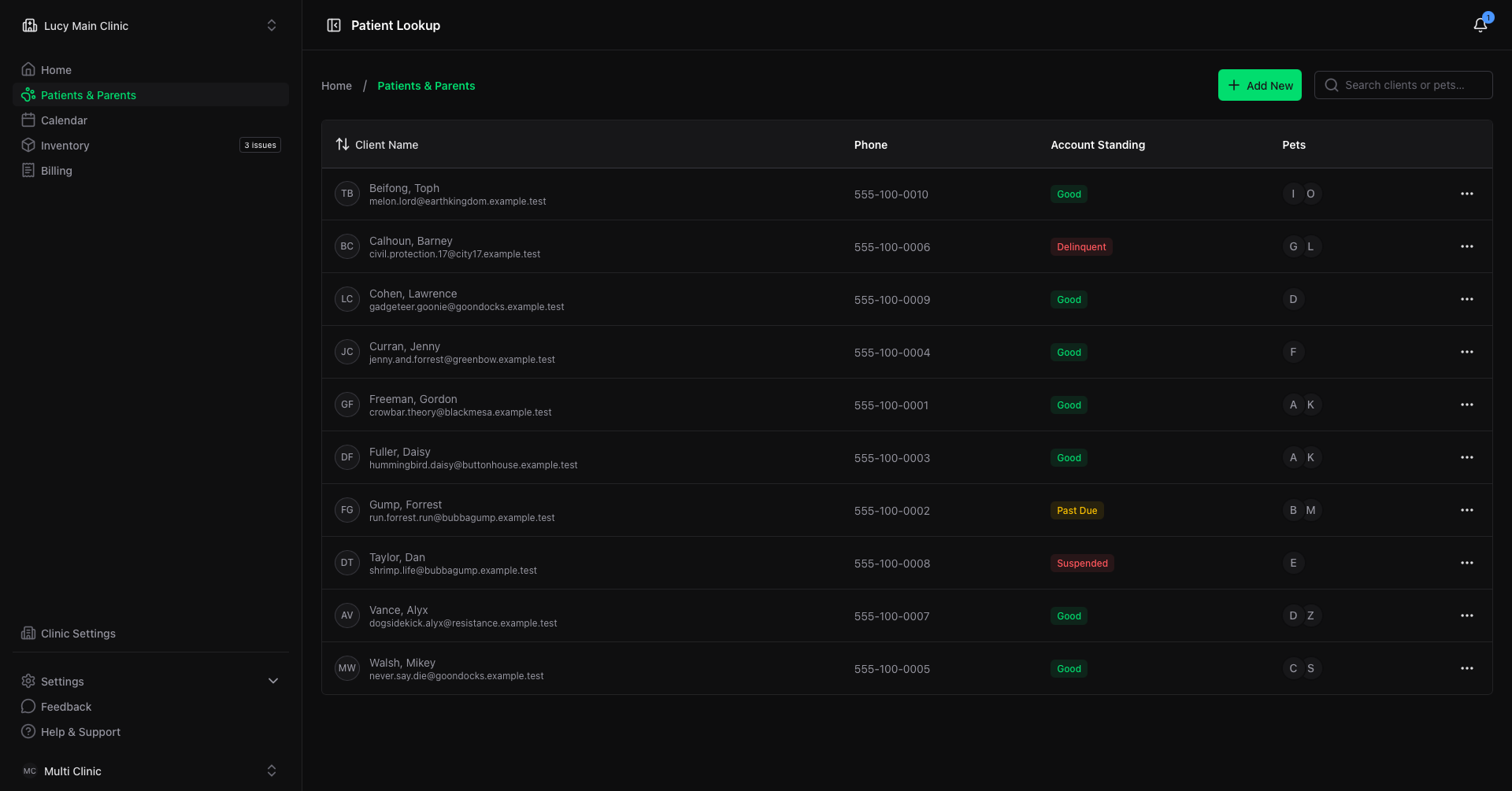This screenshot has height=791, width=1512.
Task: Open Clinic Settings in the sidebar
Action: click(x=150, y=633)
